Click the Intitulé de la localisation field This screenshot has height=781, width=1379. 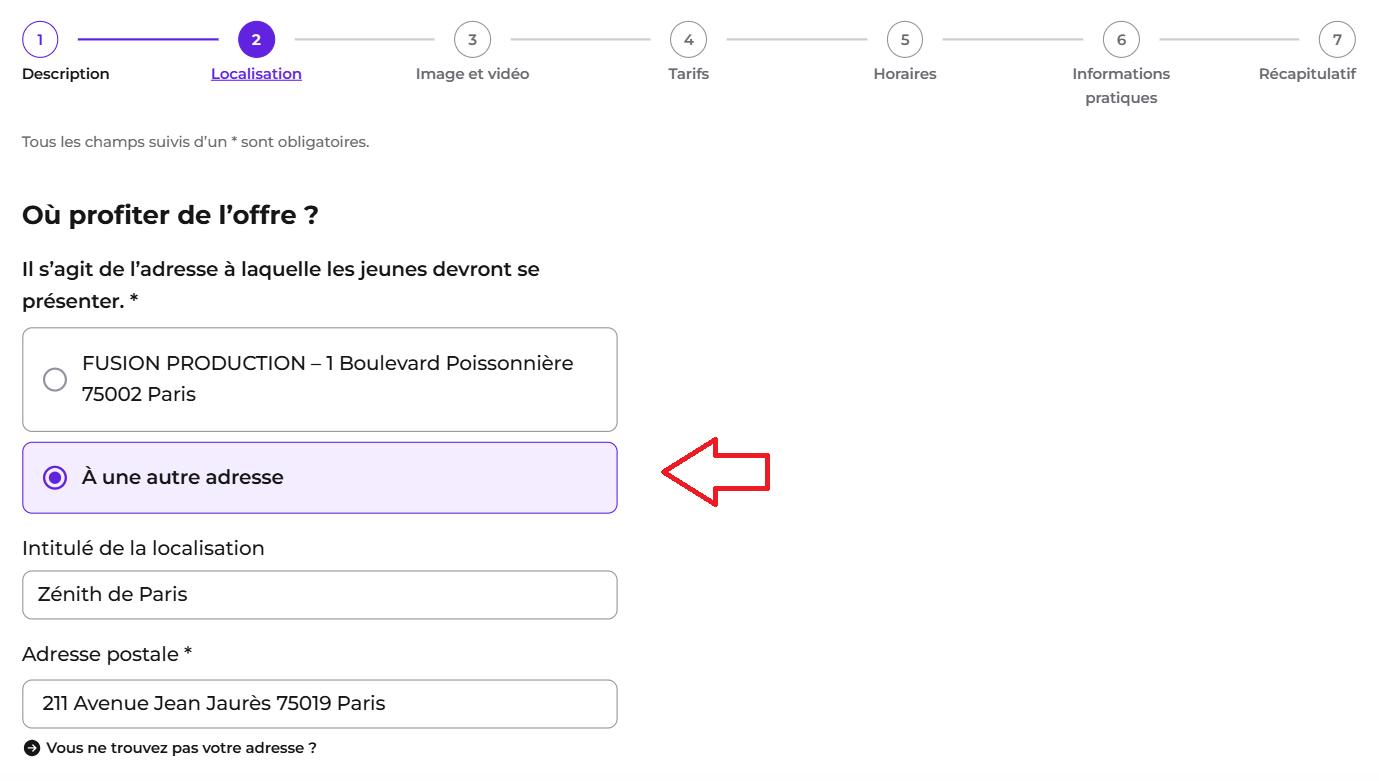[x=320, y=595]
